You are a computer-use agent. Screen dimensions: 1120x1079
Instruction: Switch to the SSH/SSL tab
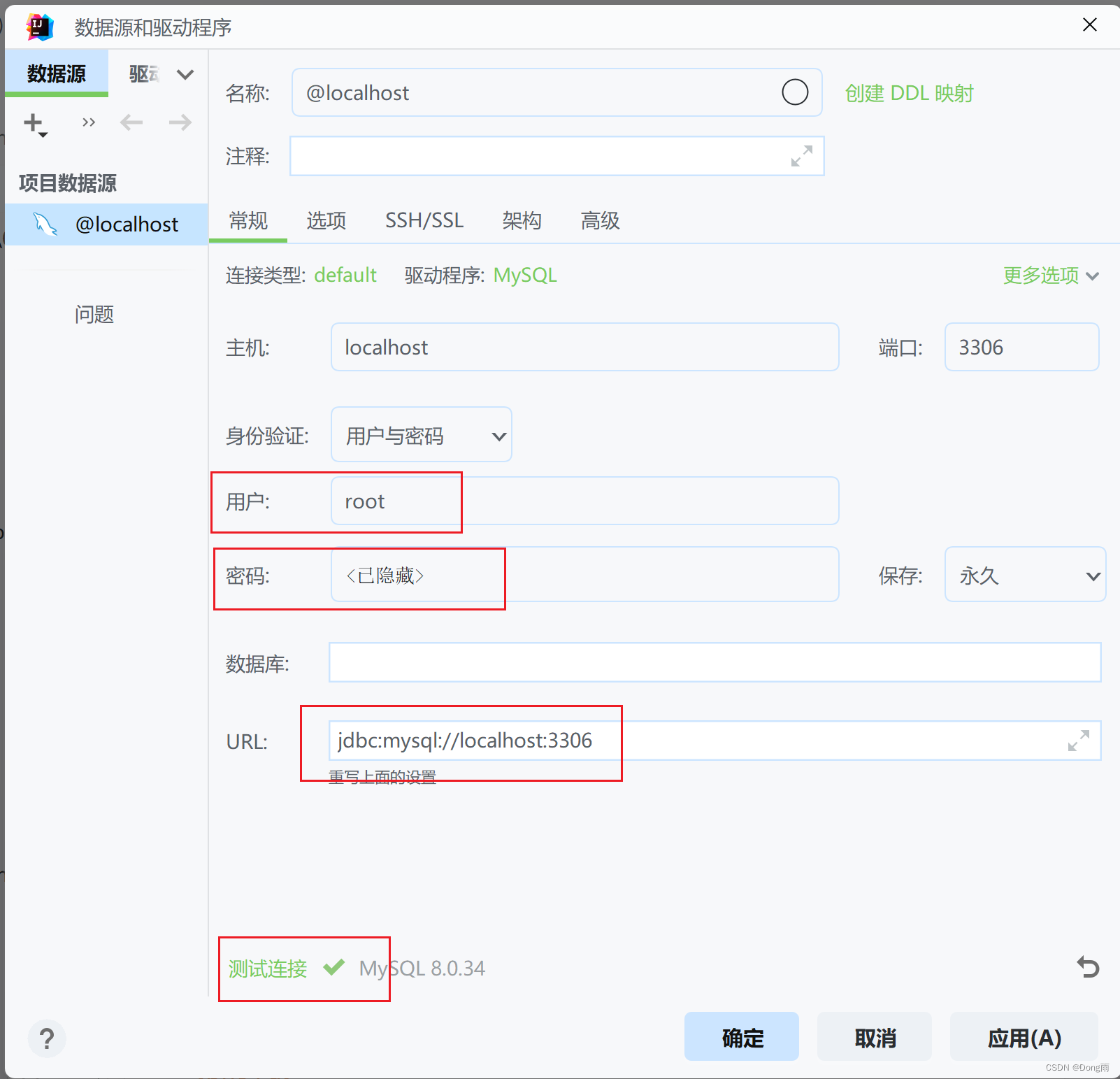[424, 221]
